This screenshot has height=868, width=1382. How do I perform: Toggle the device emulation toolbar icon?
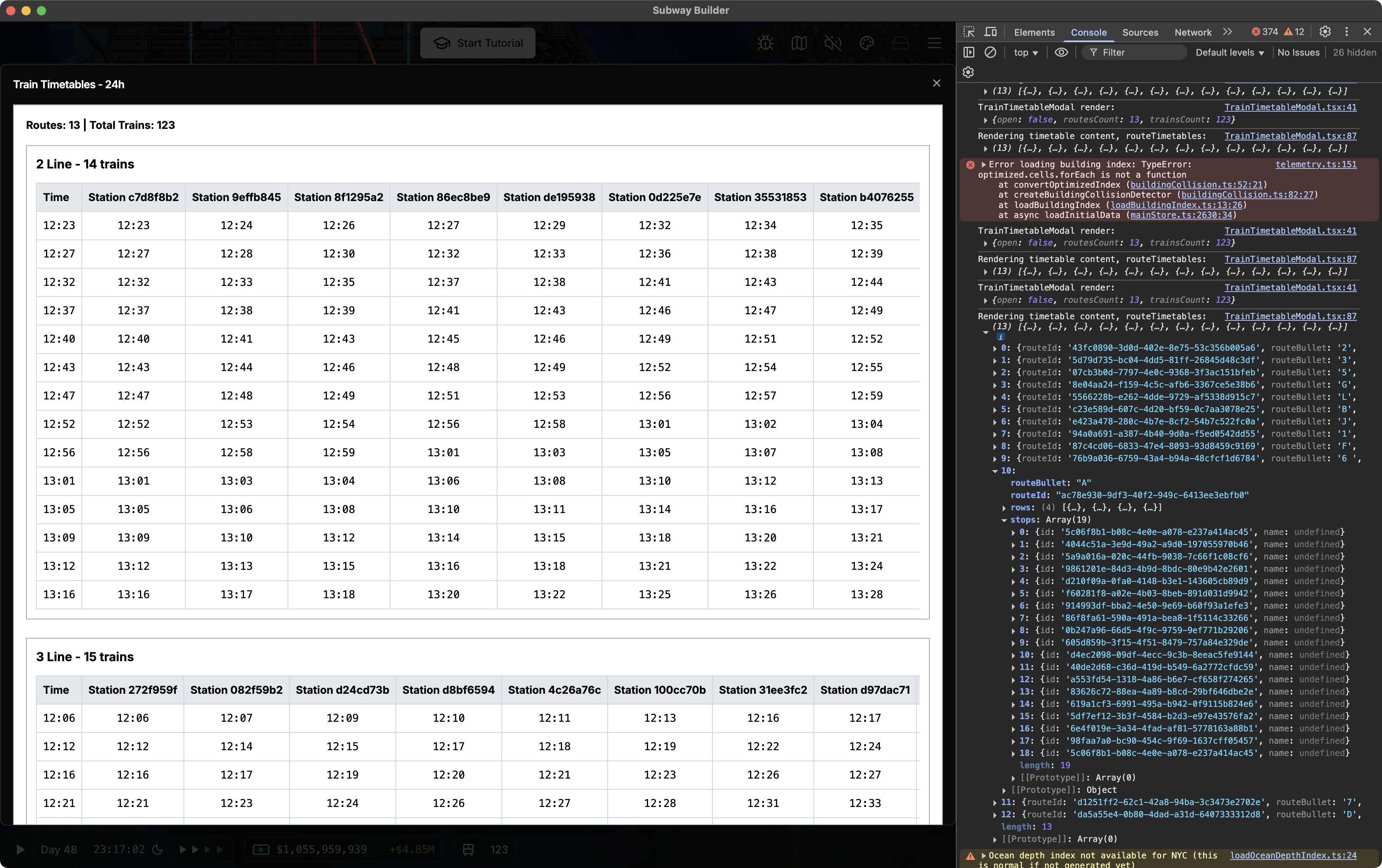[991, 32]
